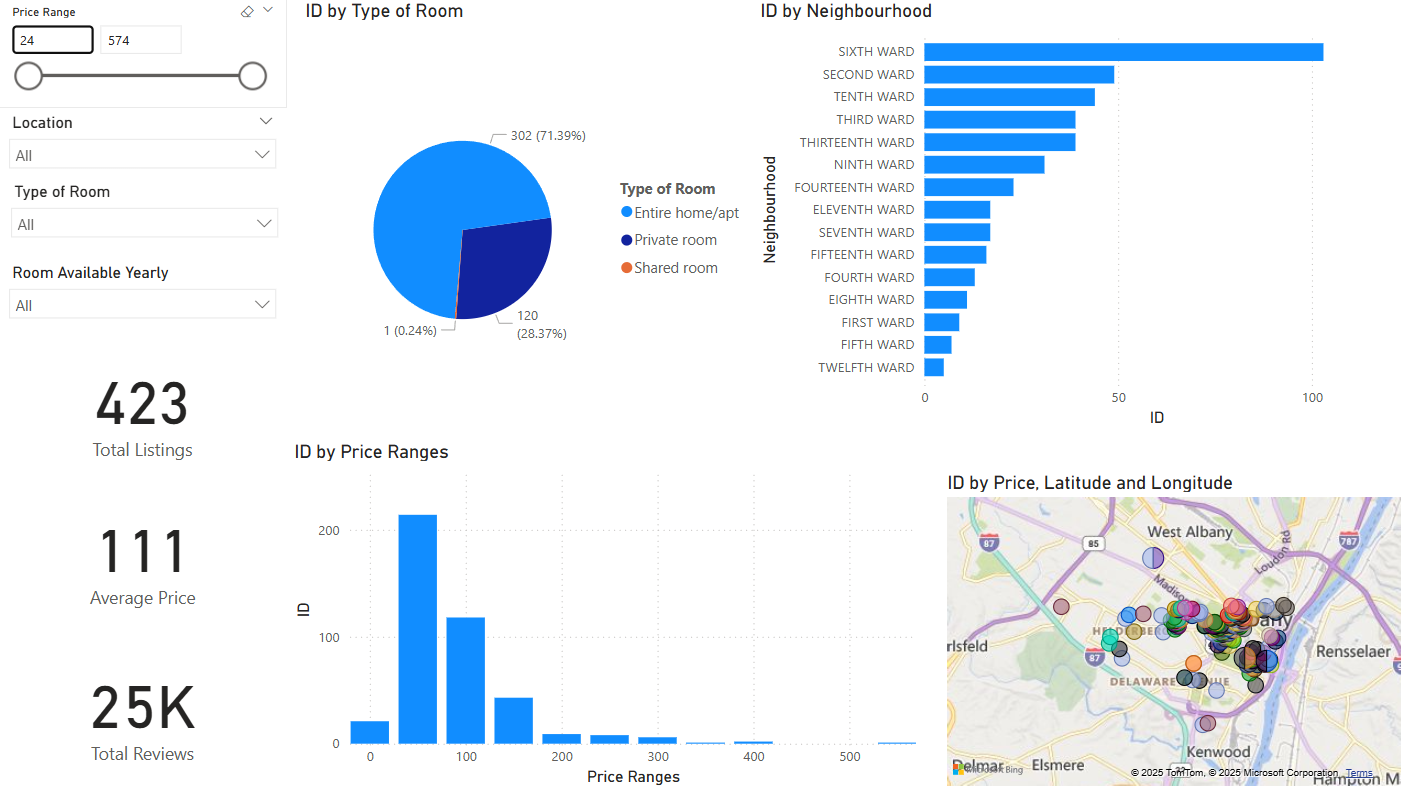The height and width of the screenshot is (790, 1405).
Task: Click the orange Shared room legend marker
Action: (x=626, y=267)
